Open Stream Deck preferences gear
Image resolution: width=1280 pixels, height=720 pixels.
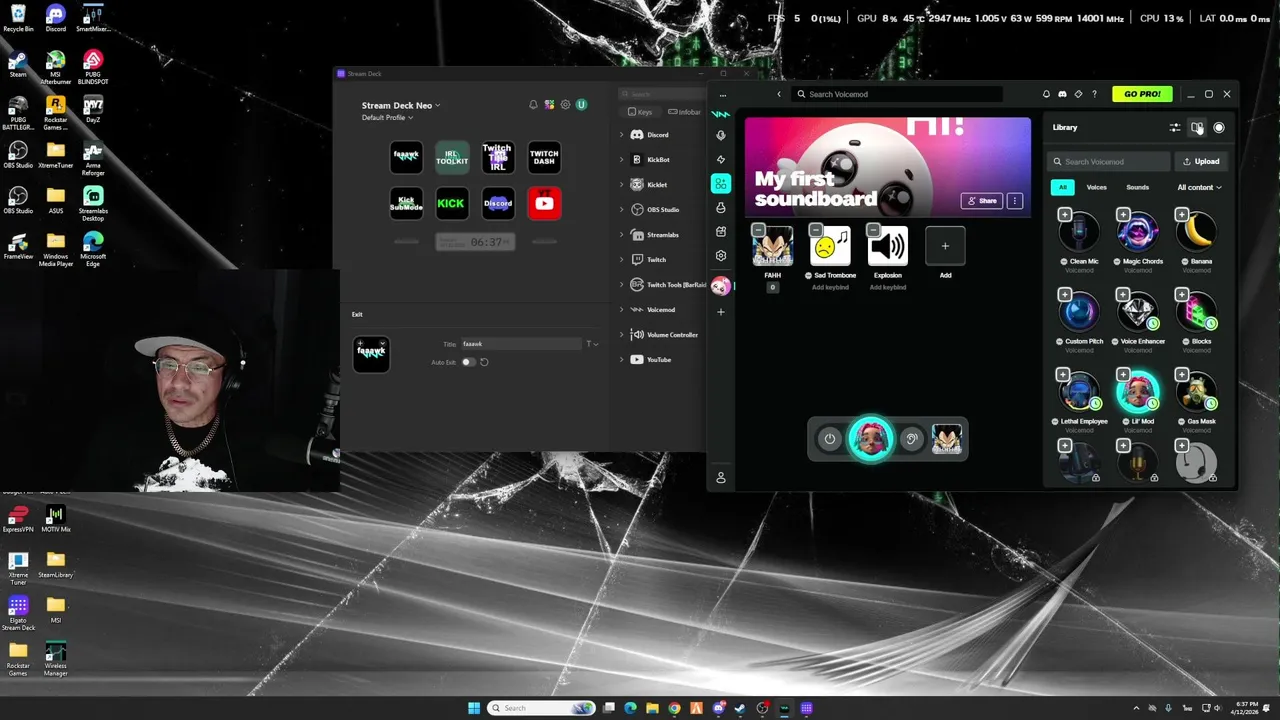click(565, 105)
